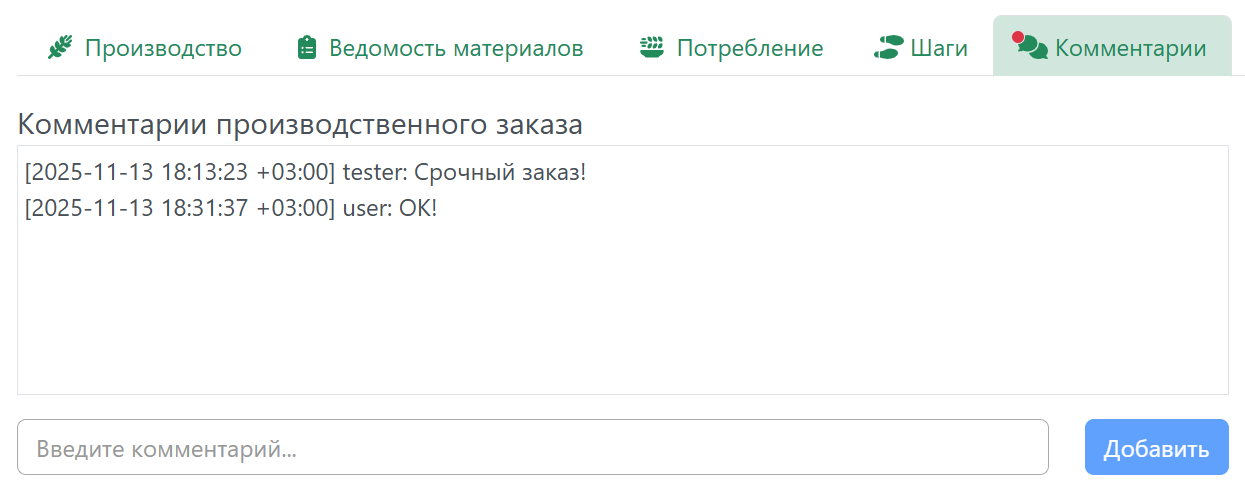Select the Шаги tab
1245x495 pixels.
[938, 48]
